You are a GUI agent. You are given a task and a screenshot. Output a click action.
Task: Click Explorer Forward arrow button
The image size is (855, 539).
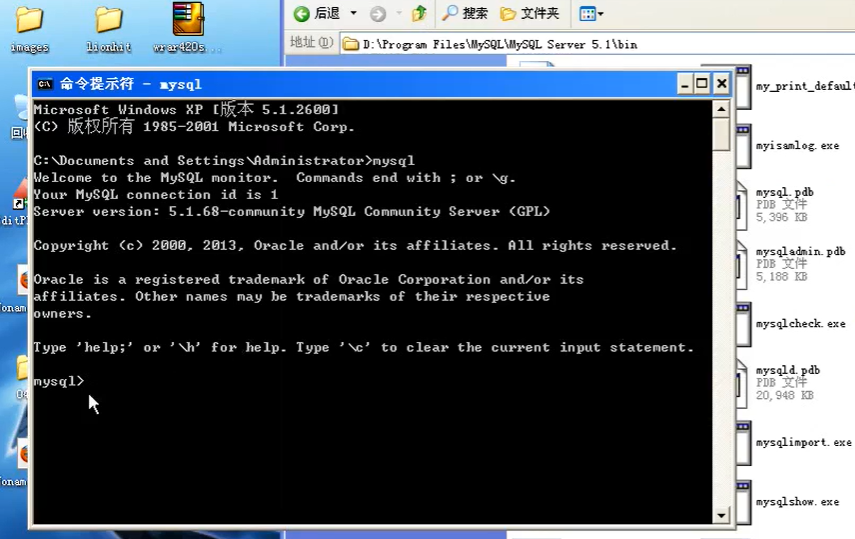click(x=378, y=14)
